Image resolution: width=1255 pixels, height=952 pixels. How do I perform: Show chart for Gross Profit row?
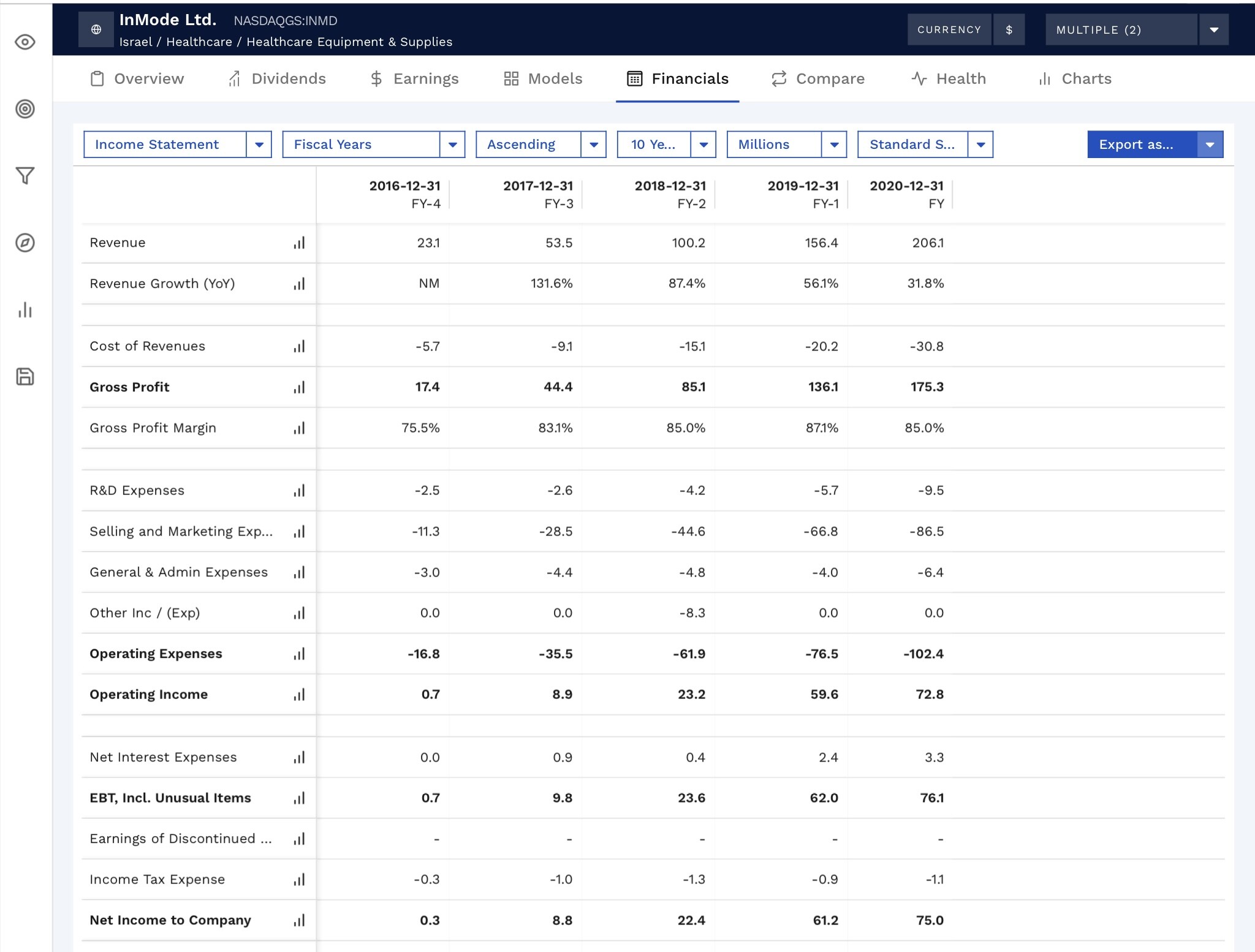(x=299, y=387)
